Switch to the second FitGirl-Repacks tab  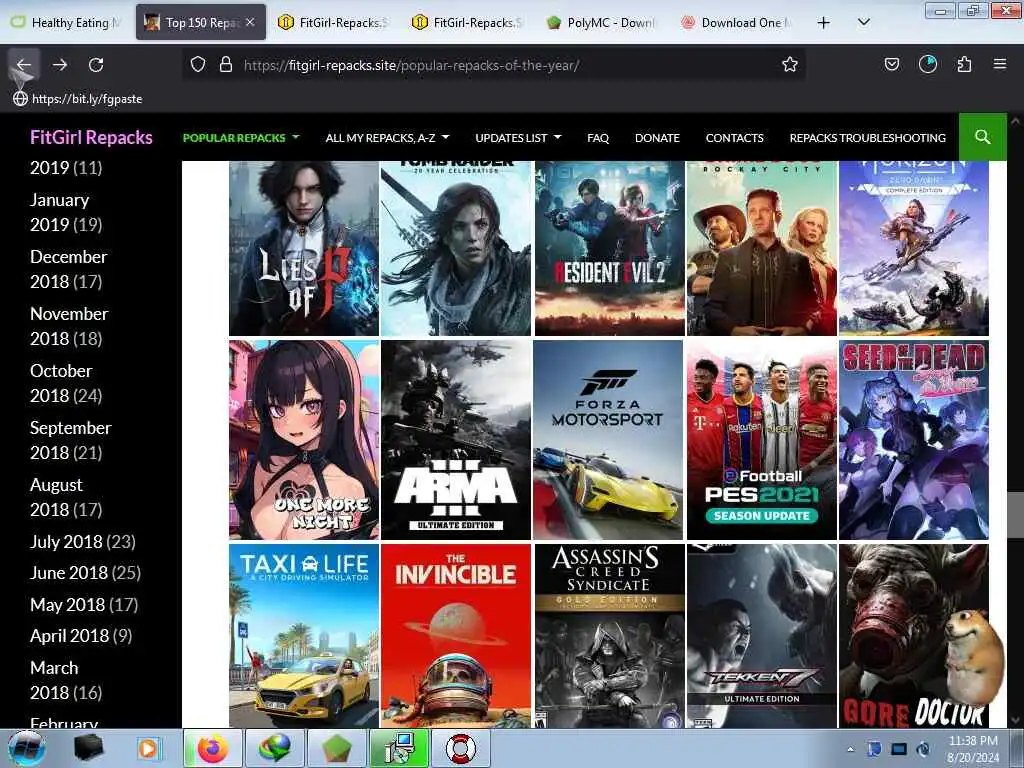pos(468,23)
